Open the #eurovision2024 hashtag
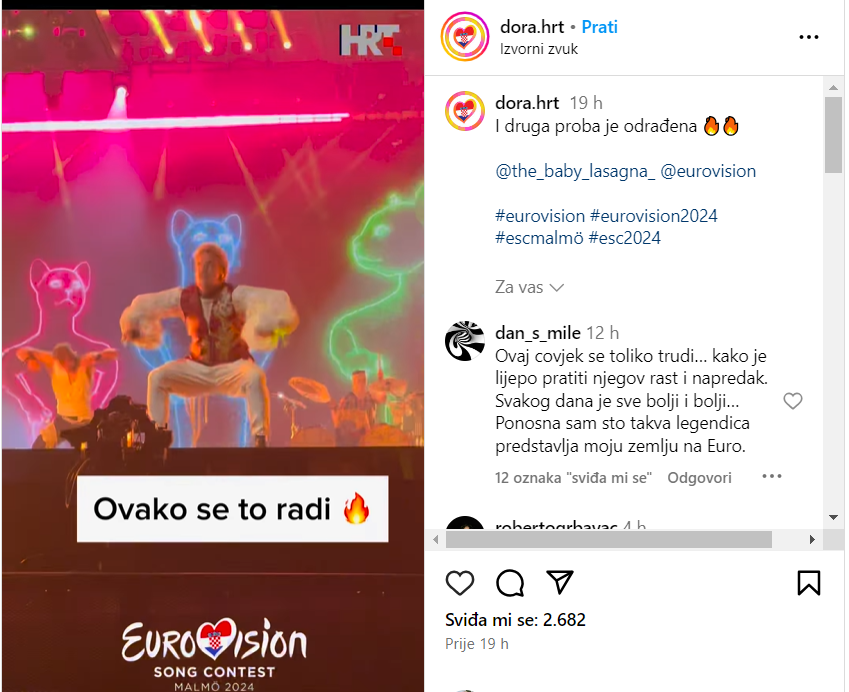Viewport: 849px width, 692px height. (654, 216)
